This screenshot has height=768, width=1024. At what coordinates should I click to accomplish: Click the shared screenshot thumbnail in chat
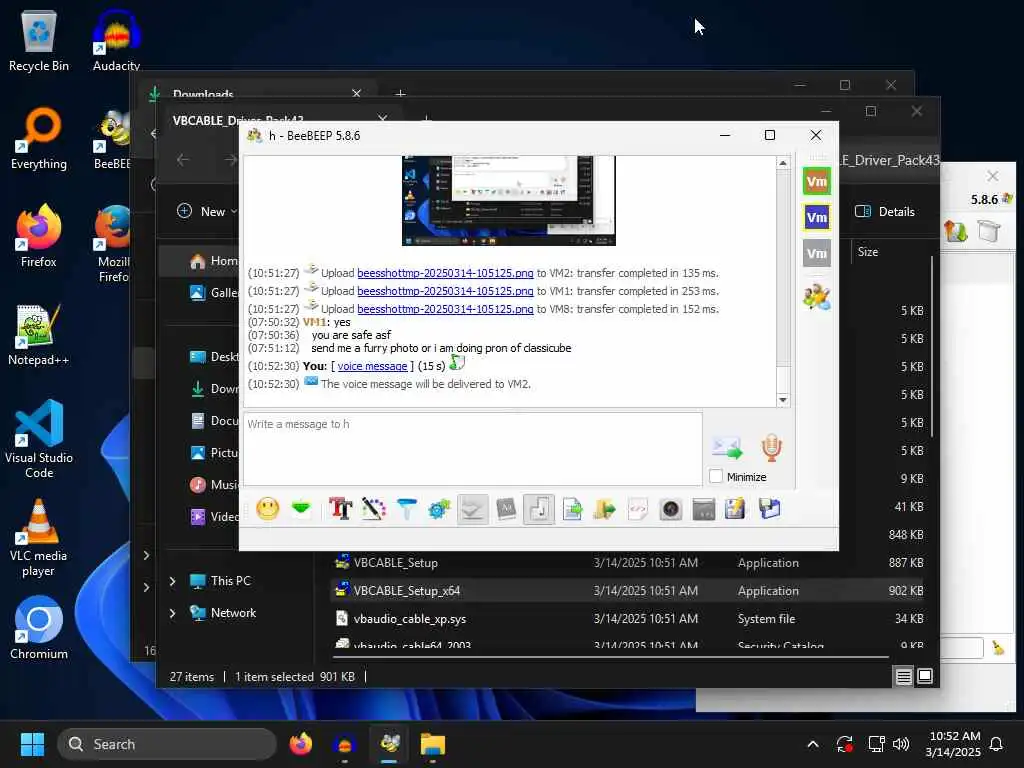pyautogui.click(x=509, y=200)
